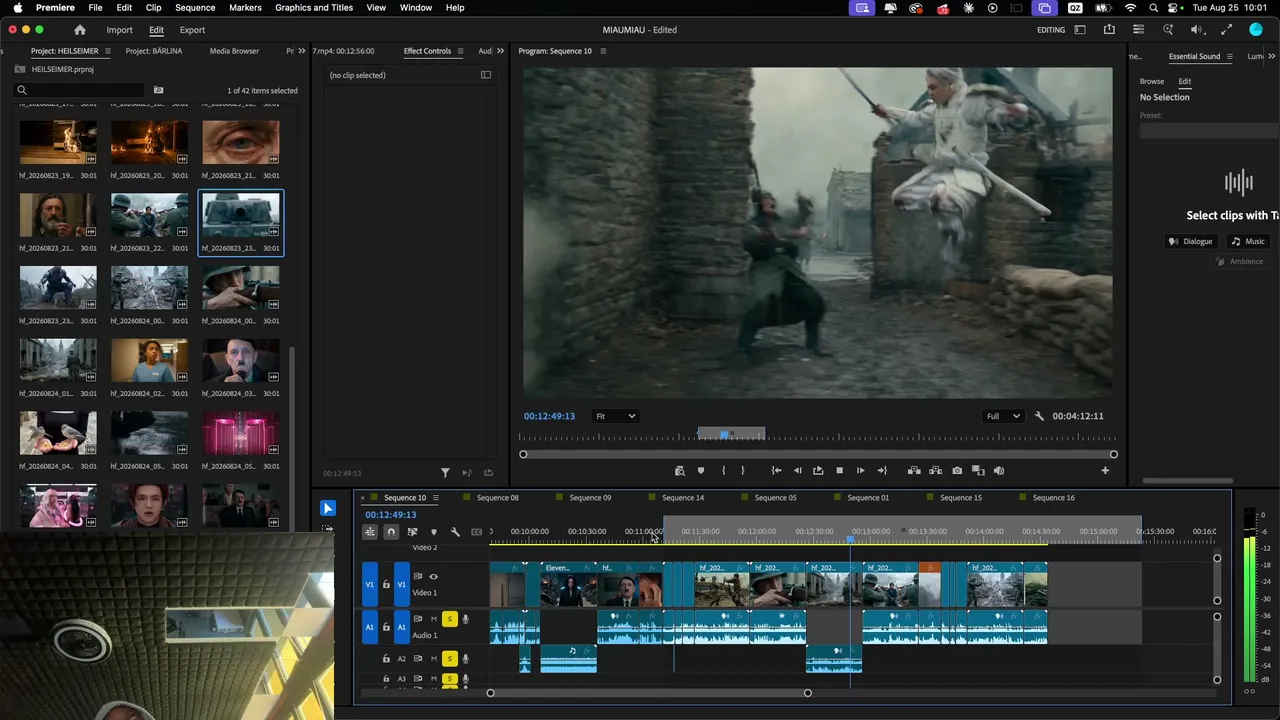The height and width of the screenshot is (720, 1280).
Task: Open the Graphics and Titles menu
Action: [x=314, y=7]
